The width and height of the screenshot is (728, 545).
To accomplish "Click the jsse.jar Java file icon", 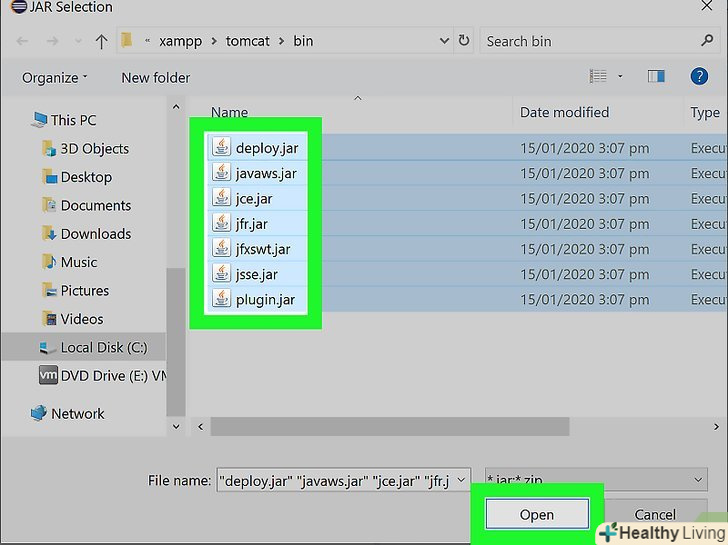I will (x=221, y=273).
